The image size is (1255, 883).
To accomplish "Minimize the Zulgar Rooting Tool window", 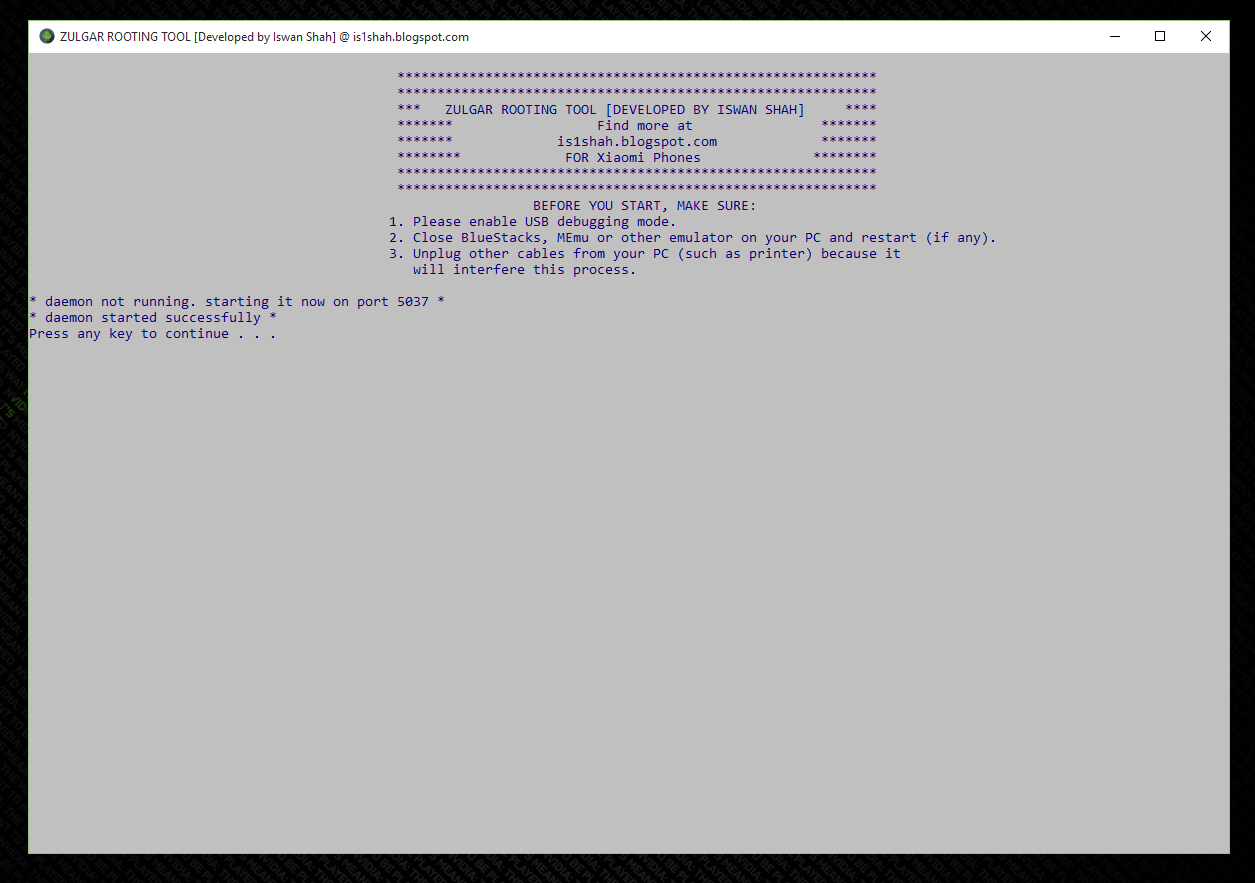I will (x=1114, y=37).
